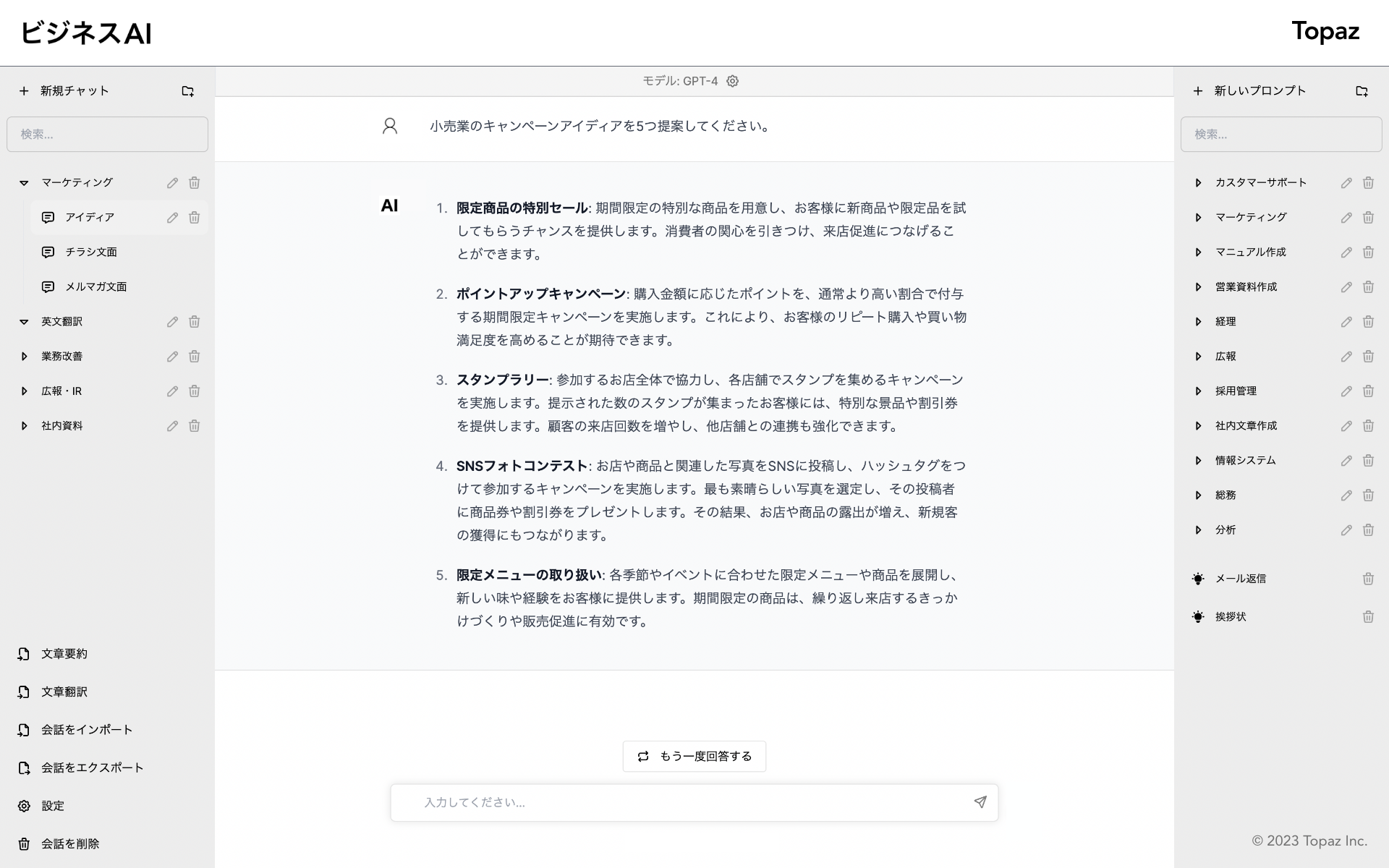Click new prompt folder icon in right sidebar

point(1362,91)
